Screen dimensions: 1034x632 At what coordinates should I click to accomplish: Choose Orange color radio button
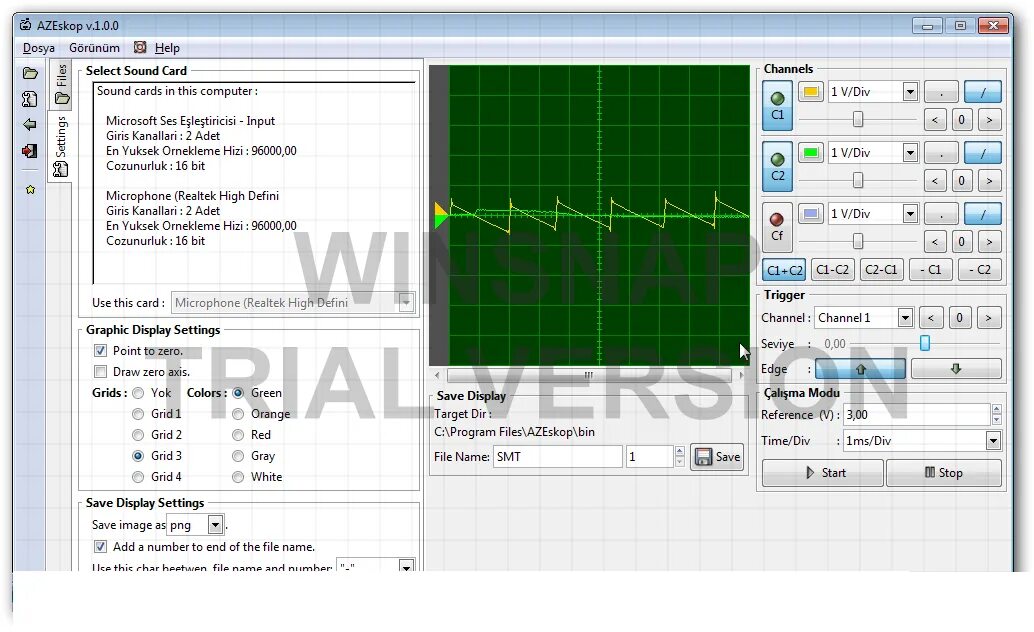[238, 414]
